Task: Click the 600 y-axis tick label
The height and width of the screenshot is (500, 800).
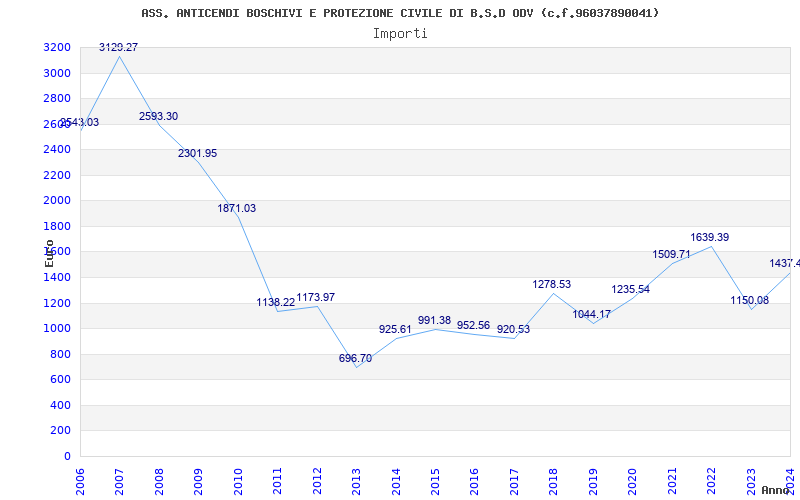Action: (63, 380)
